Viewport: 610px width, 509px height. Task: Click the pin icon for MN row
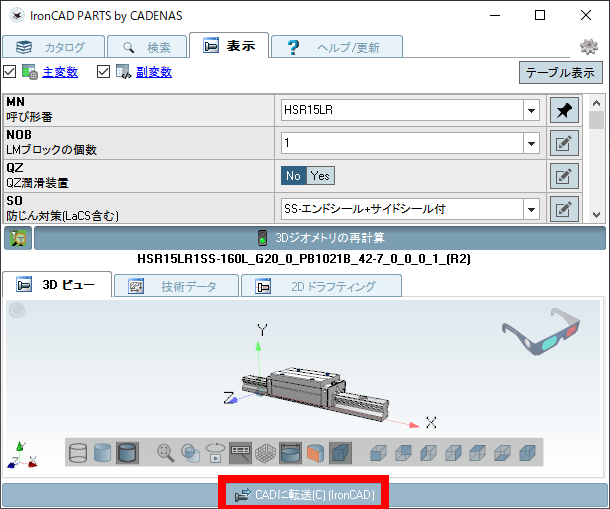(564, 110)
